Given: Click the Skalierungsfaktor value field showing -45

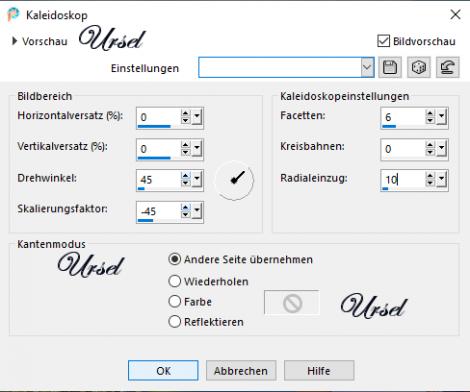Looking at the screenshot, I should coord(159,211).
